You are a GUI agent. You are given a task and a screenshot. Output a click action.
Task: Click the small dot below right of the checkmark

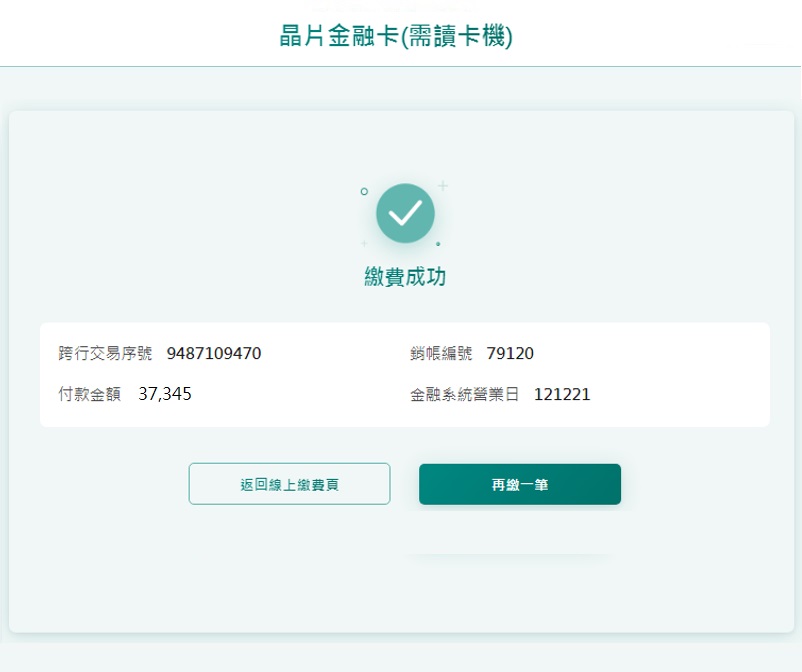coord(438,244)
